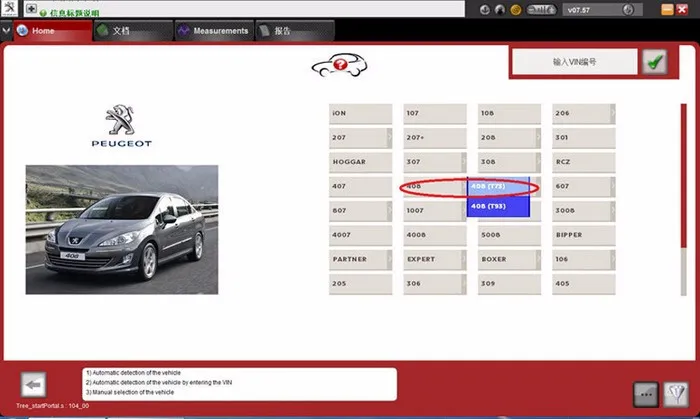Click the 信息标题说明 info text
Screen dimensions: 700x419
(74, 13)
